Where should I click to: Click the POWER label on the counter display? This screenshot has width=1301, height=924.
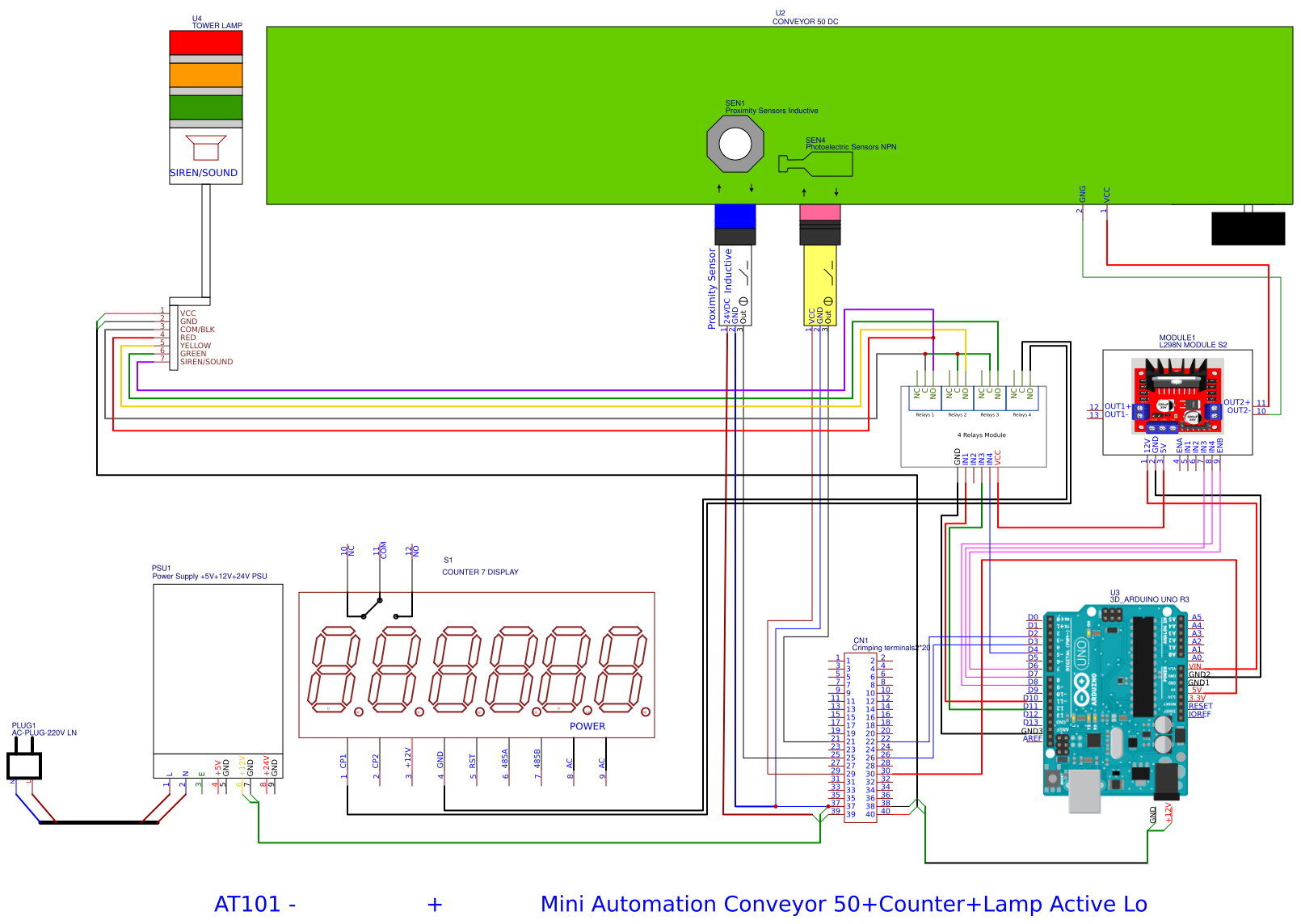pyautogui.click(x=589, y=727)
